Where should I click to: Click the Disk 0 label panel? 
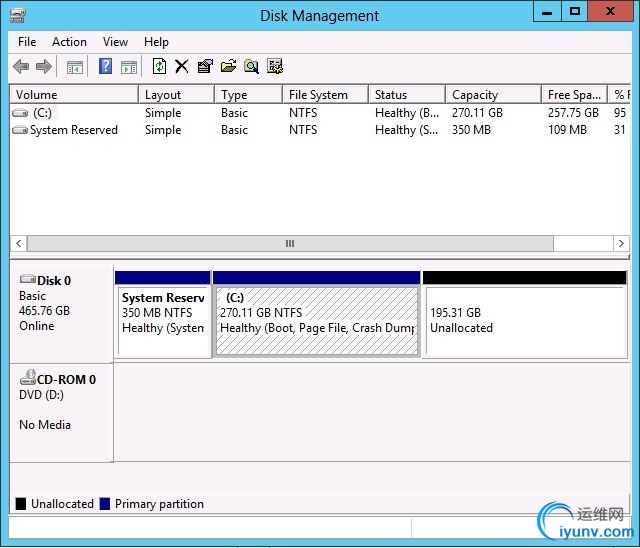pos(61,314)
